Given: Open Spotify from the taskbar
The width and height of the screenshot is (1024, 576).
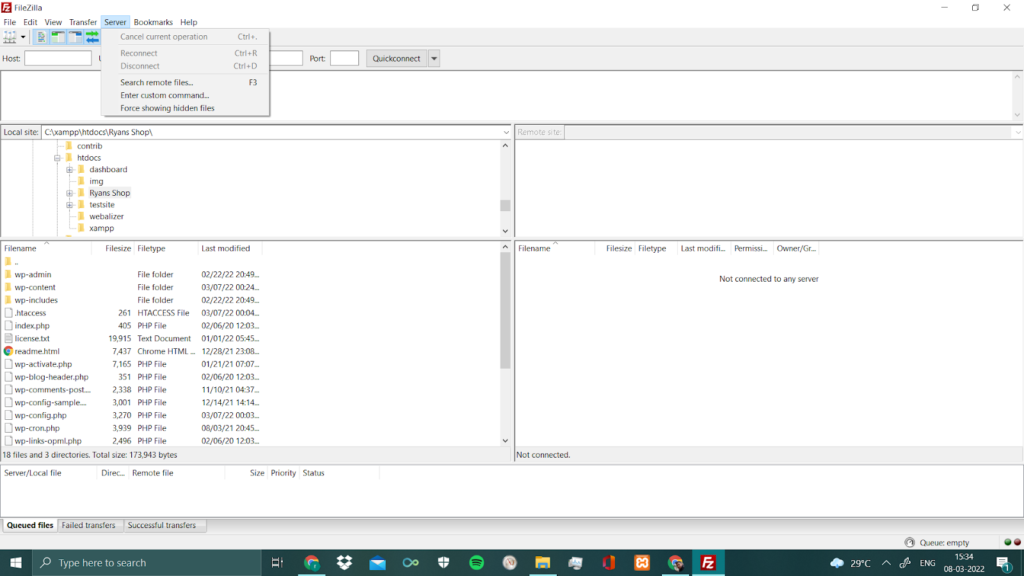Looking at the screenshot, I should click(477, 563).
